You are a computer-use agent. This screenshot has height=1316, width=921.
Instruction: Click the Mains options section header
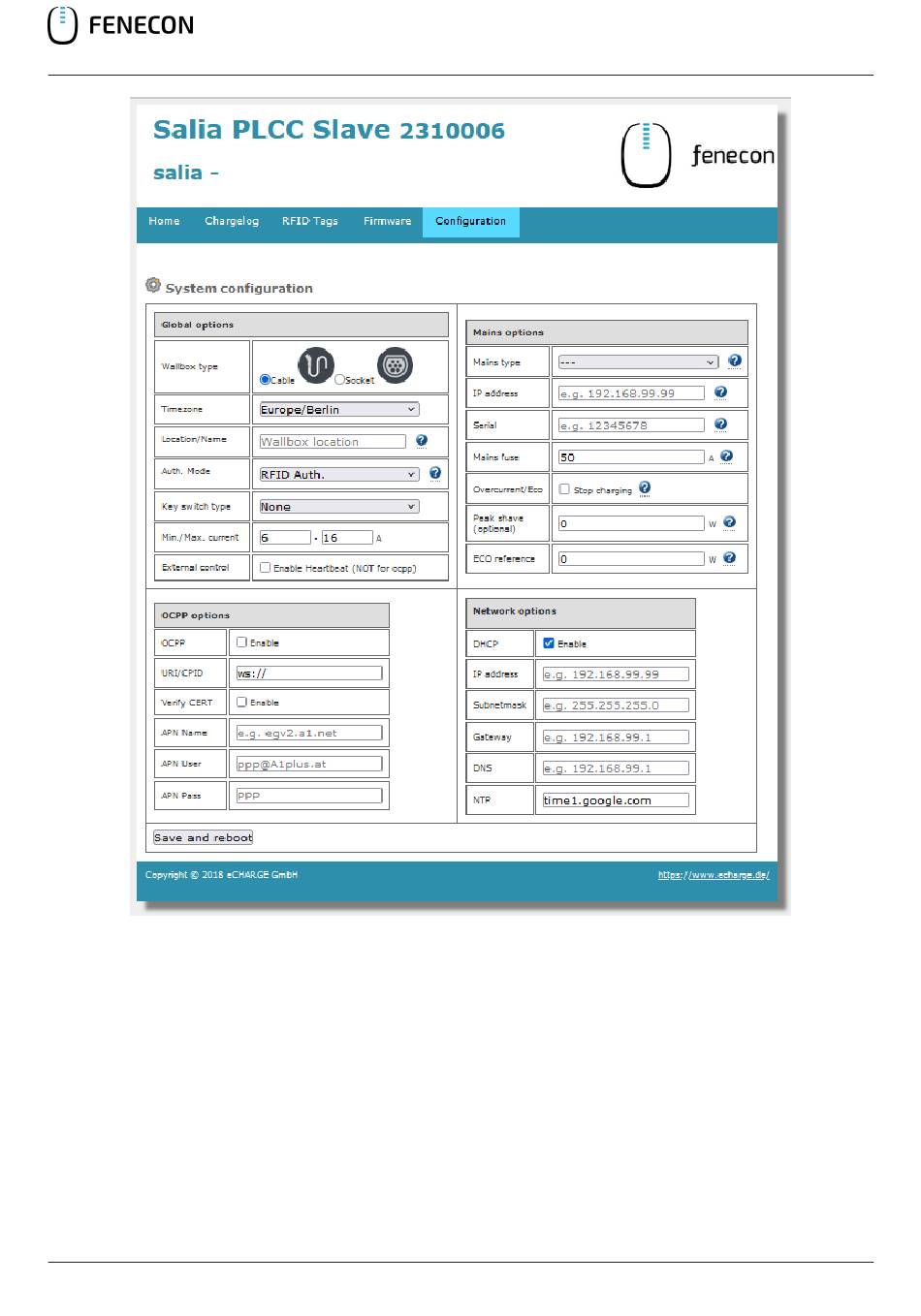pos(607,332)
